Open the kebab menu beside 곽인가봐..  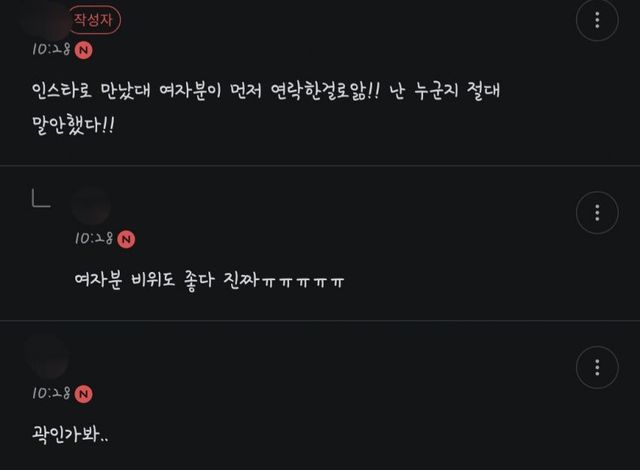tap(597, 366)
